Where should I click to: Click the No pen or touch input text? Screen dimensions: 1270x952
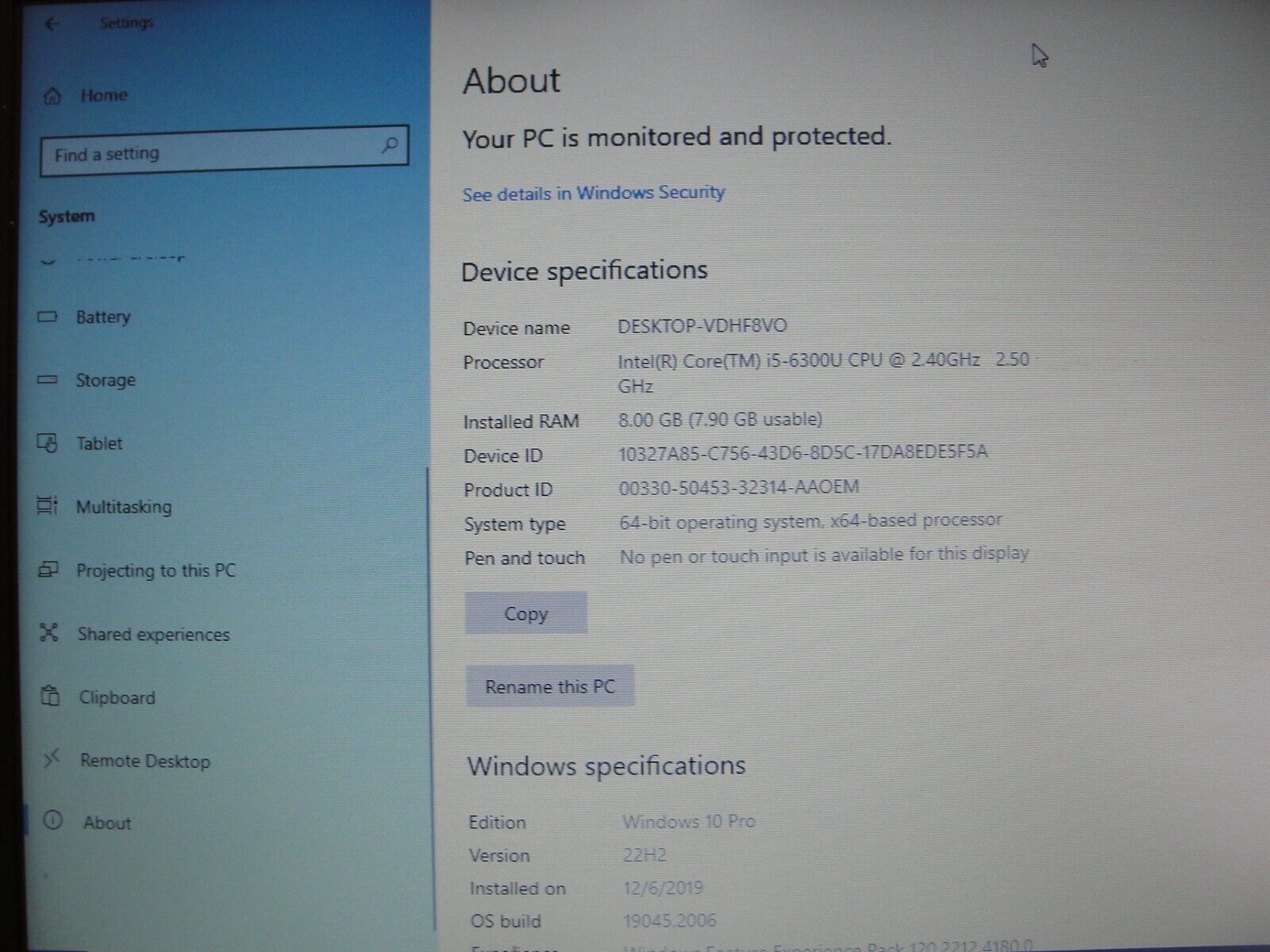[824, 555]
